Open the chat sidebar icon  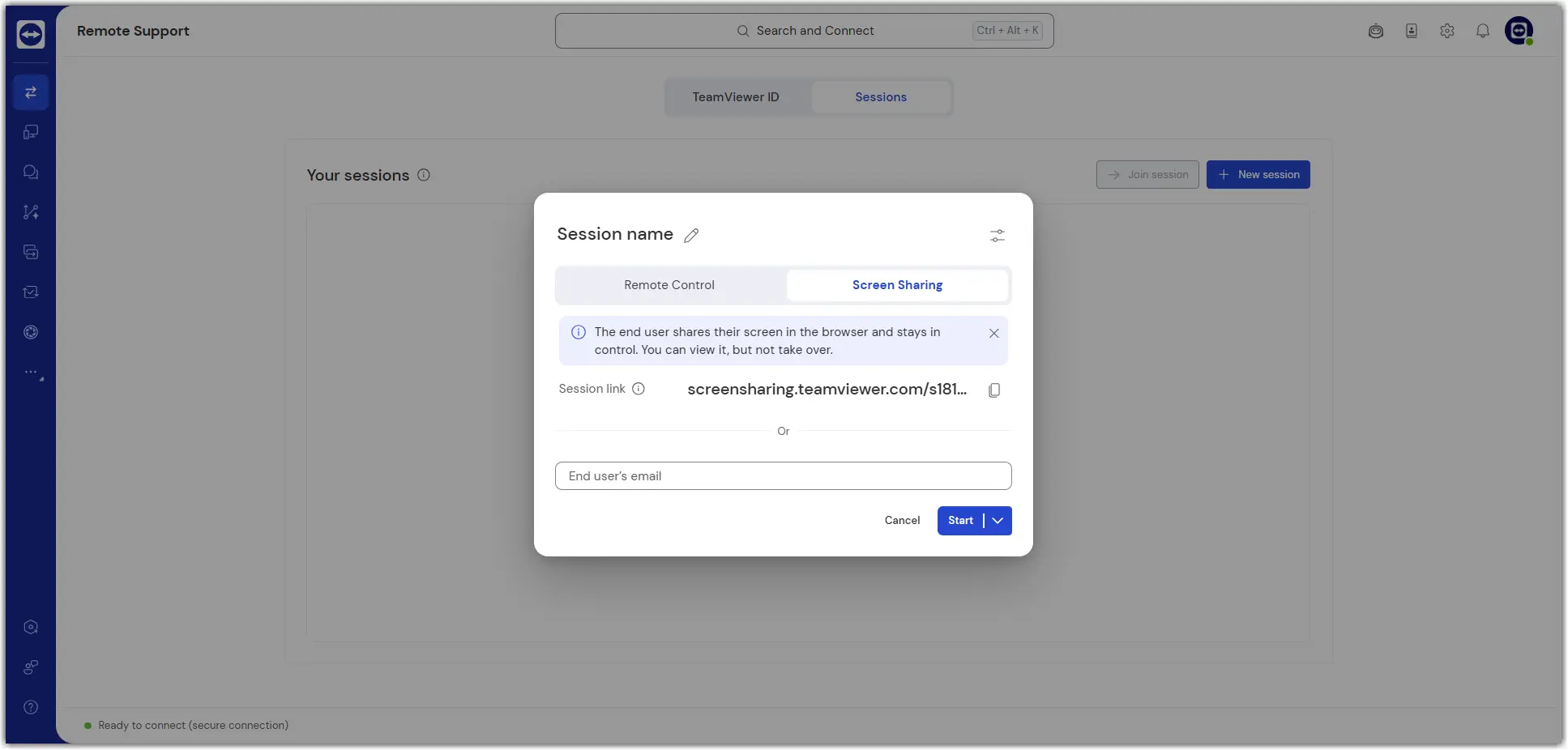click(x=31, y=172)
